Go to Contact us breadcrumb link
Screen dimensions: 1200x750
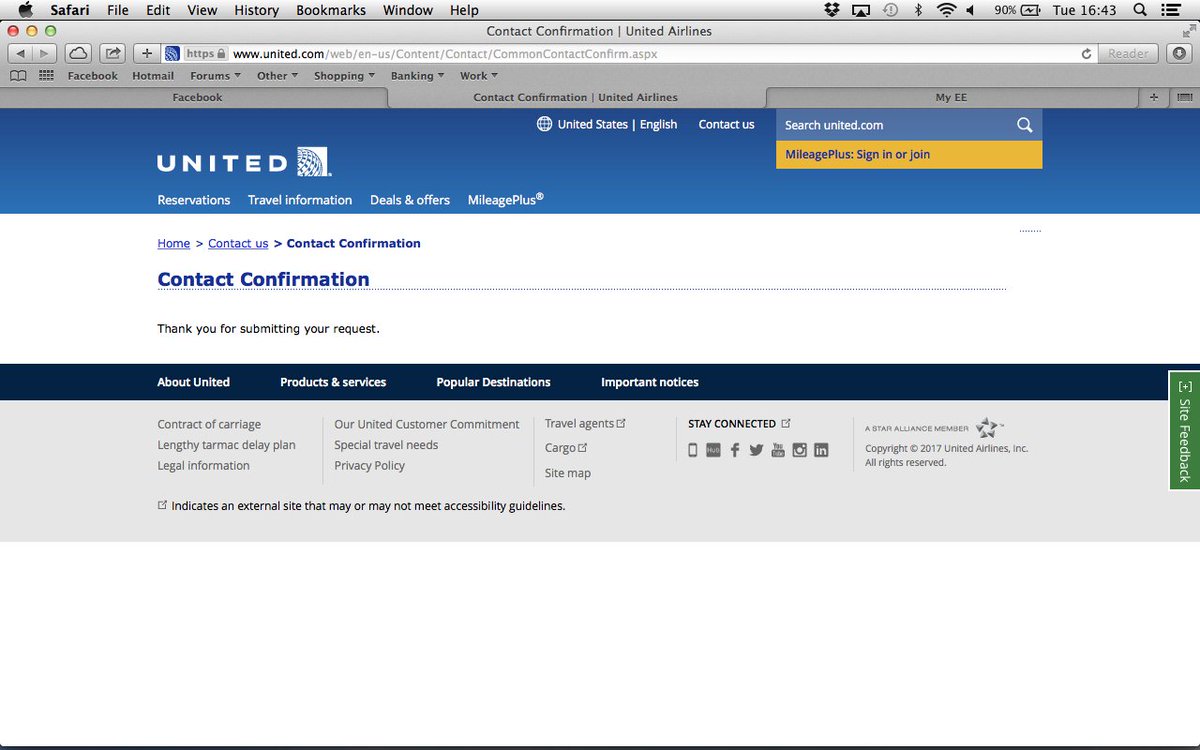click(x=238, y=244)
